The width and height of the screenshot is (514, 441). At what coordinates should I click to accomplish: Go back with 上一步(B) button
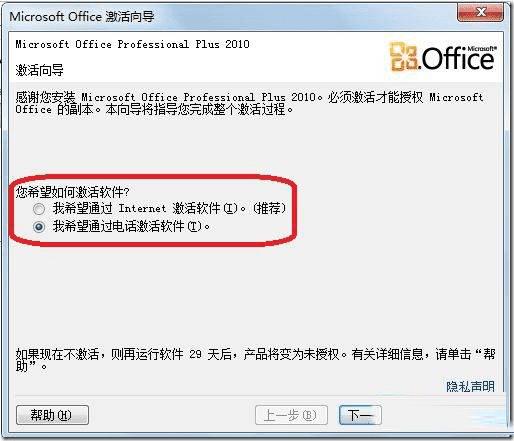click(x=291, y=415)
